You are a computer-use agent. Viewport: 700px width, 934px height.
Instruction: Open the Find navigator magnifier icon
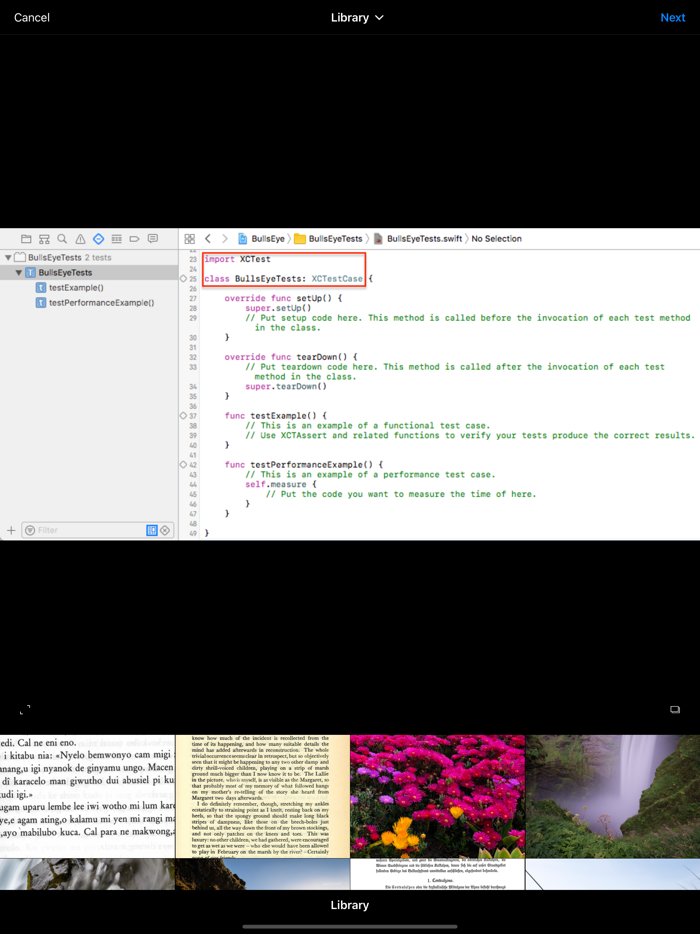click(62, 239)
